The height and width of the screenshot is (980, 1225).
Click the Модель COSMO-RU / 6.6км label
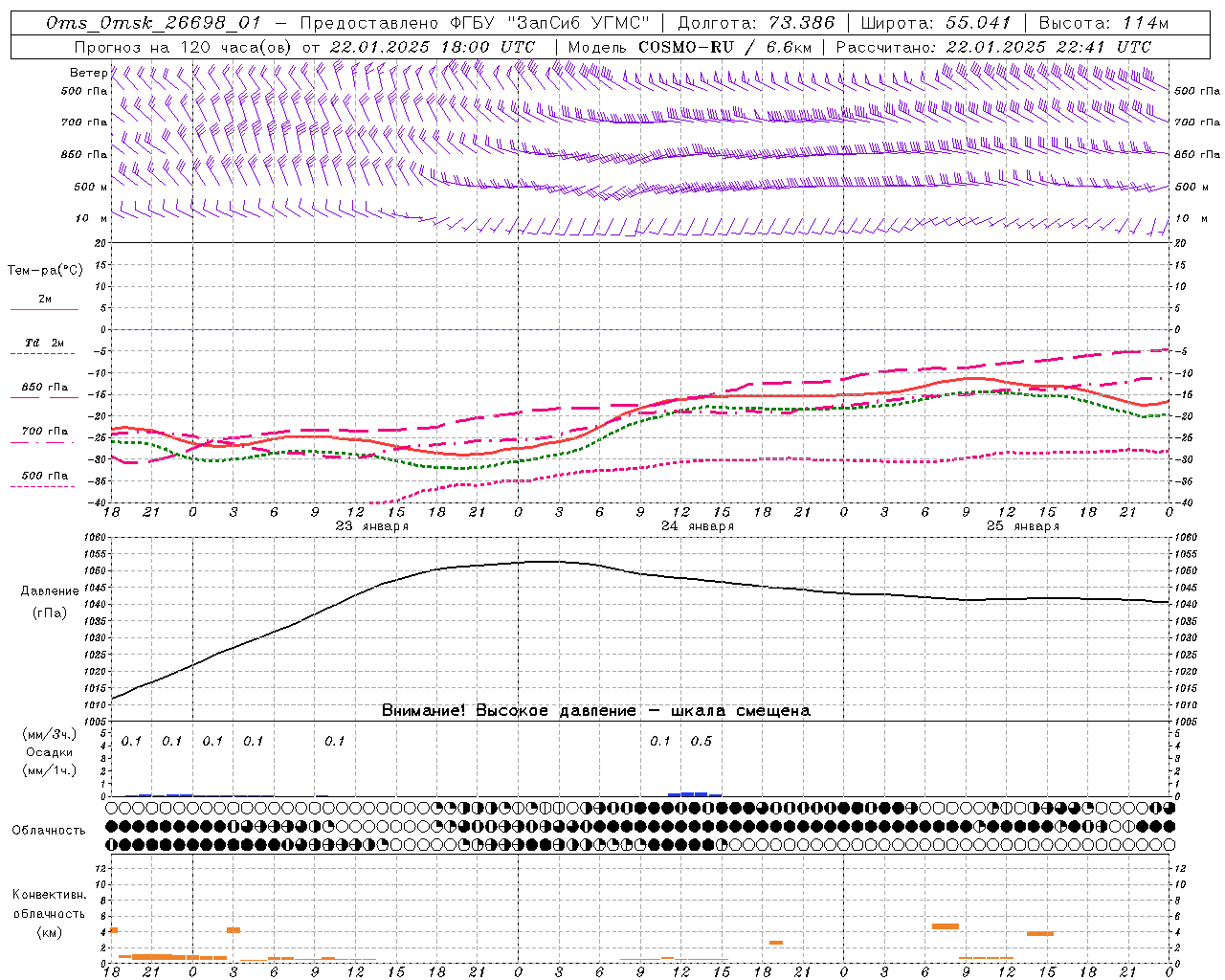[x=689, y=47]
